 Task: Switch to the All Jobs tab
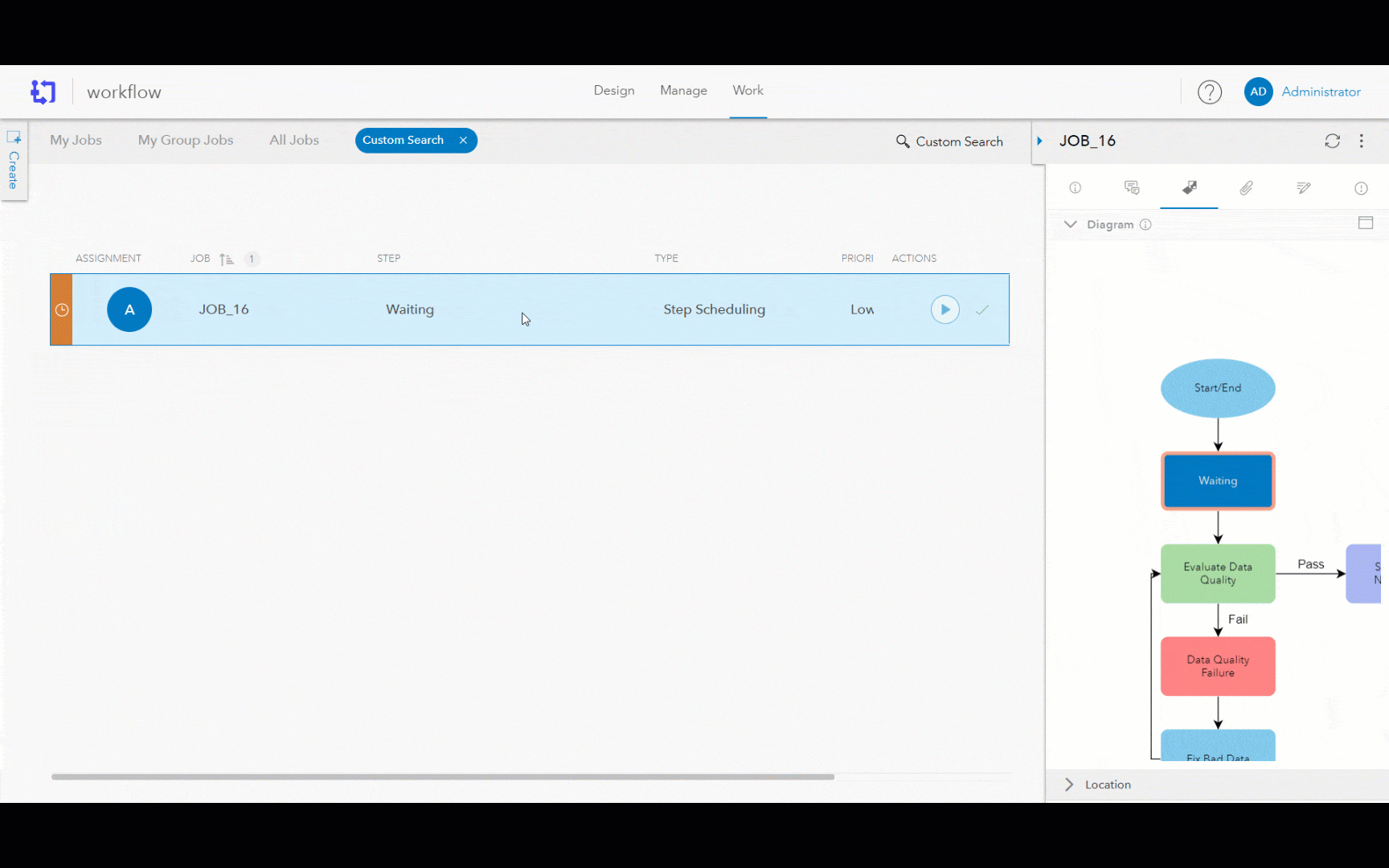tap(294, 140)
